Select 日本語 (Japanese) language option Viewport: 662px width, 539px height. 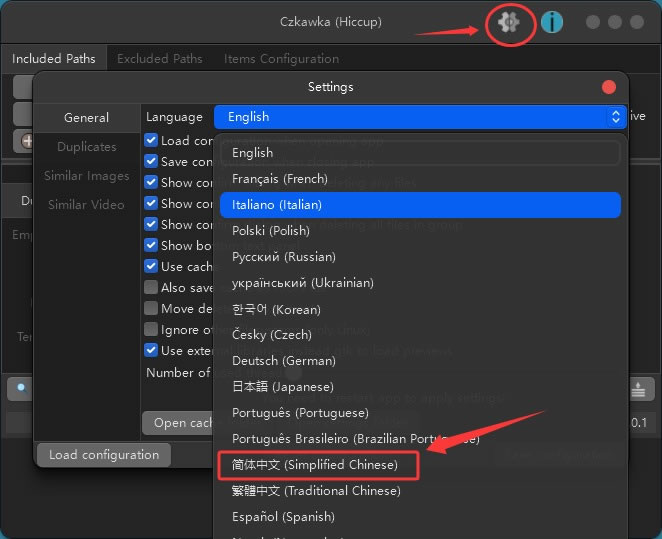point(282,387)
